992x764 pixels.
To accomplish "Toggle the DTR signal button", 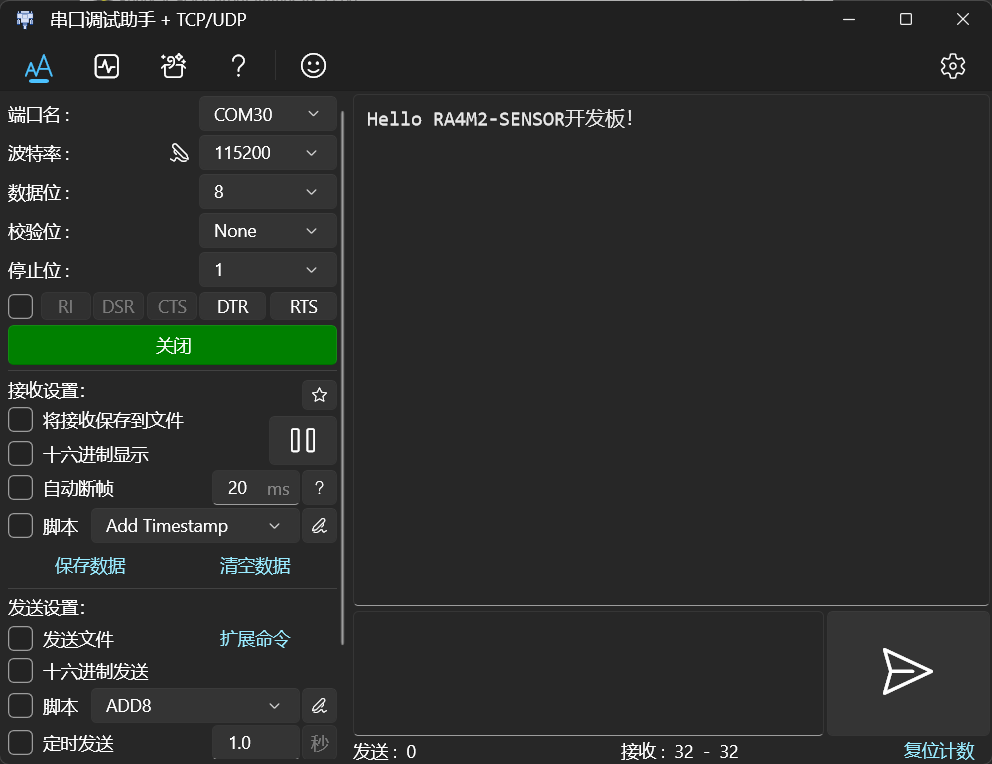I will click(x=233, y=307).
